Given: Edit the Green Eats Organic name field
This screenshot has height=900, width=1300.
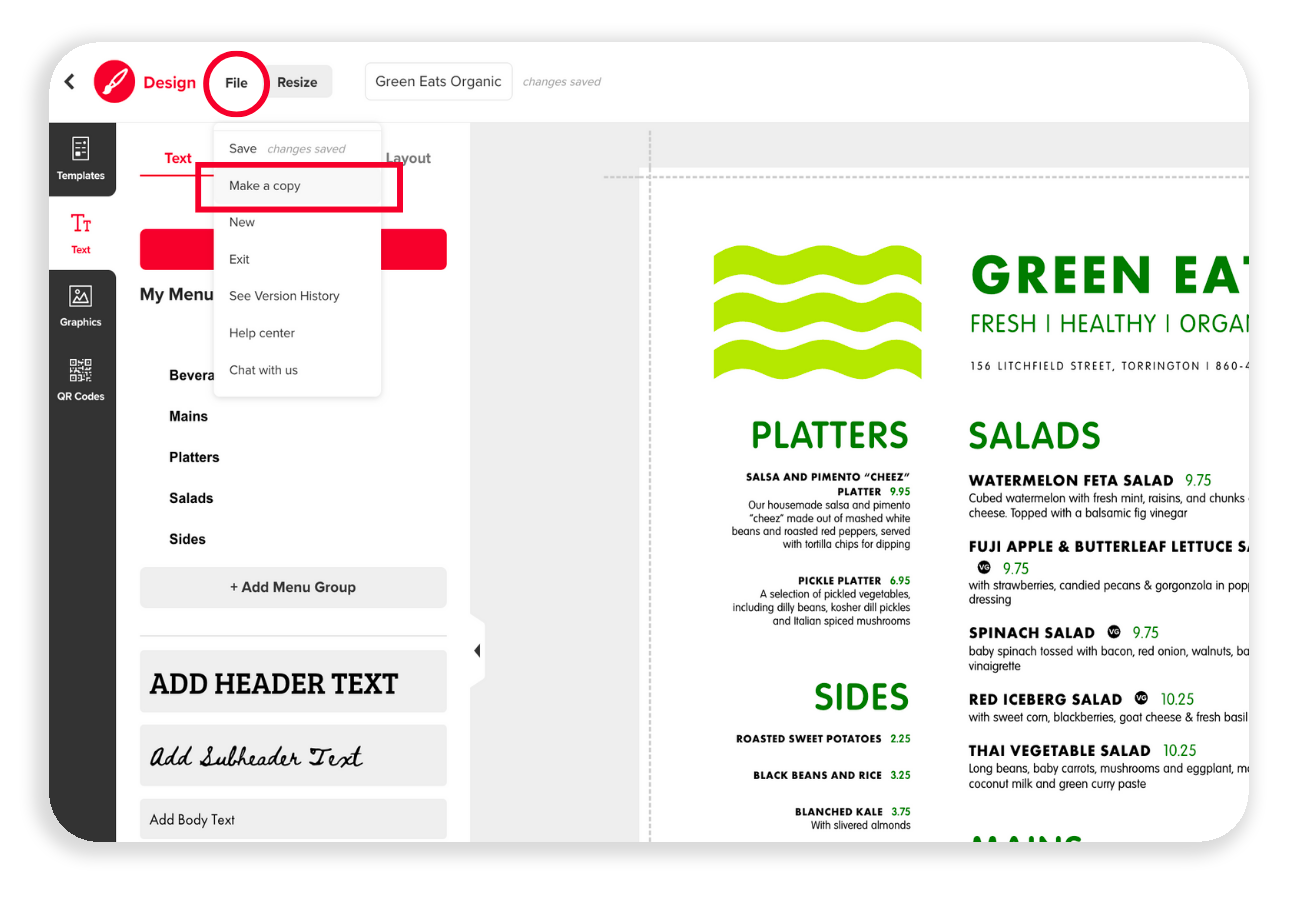Looking at the screenshot, I should 438,82.
